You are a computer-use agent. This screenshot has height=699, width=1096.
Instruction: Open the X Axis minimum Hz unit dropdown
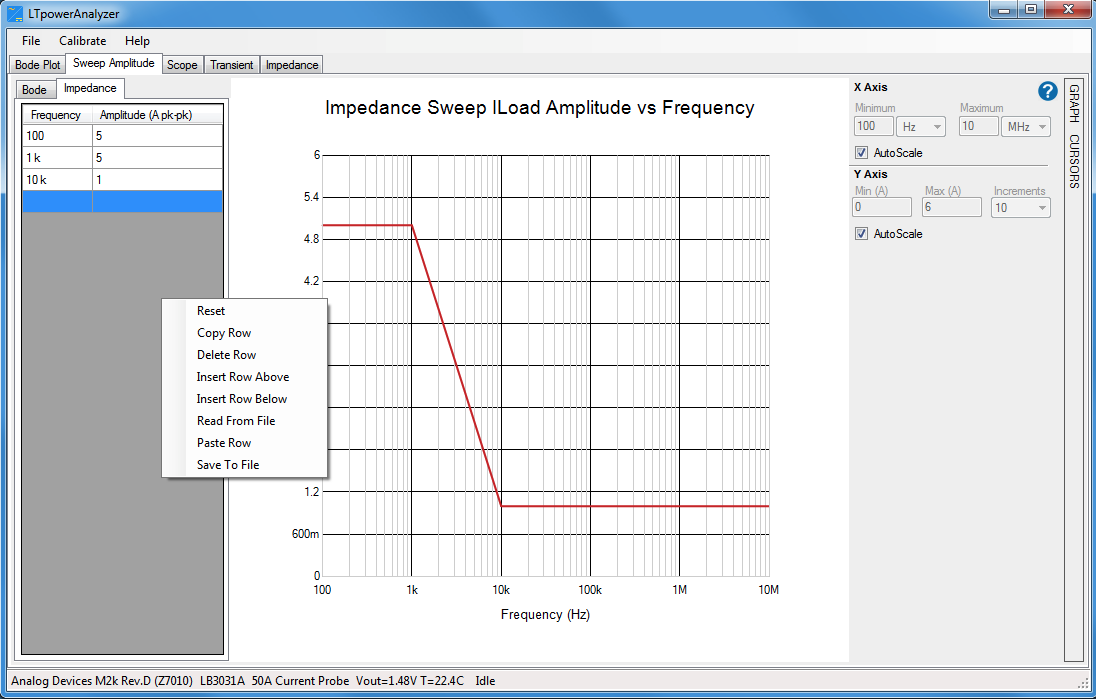tap(922, 127)
